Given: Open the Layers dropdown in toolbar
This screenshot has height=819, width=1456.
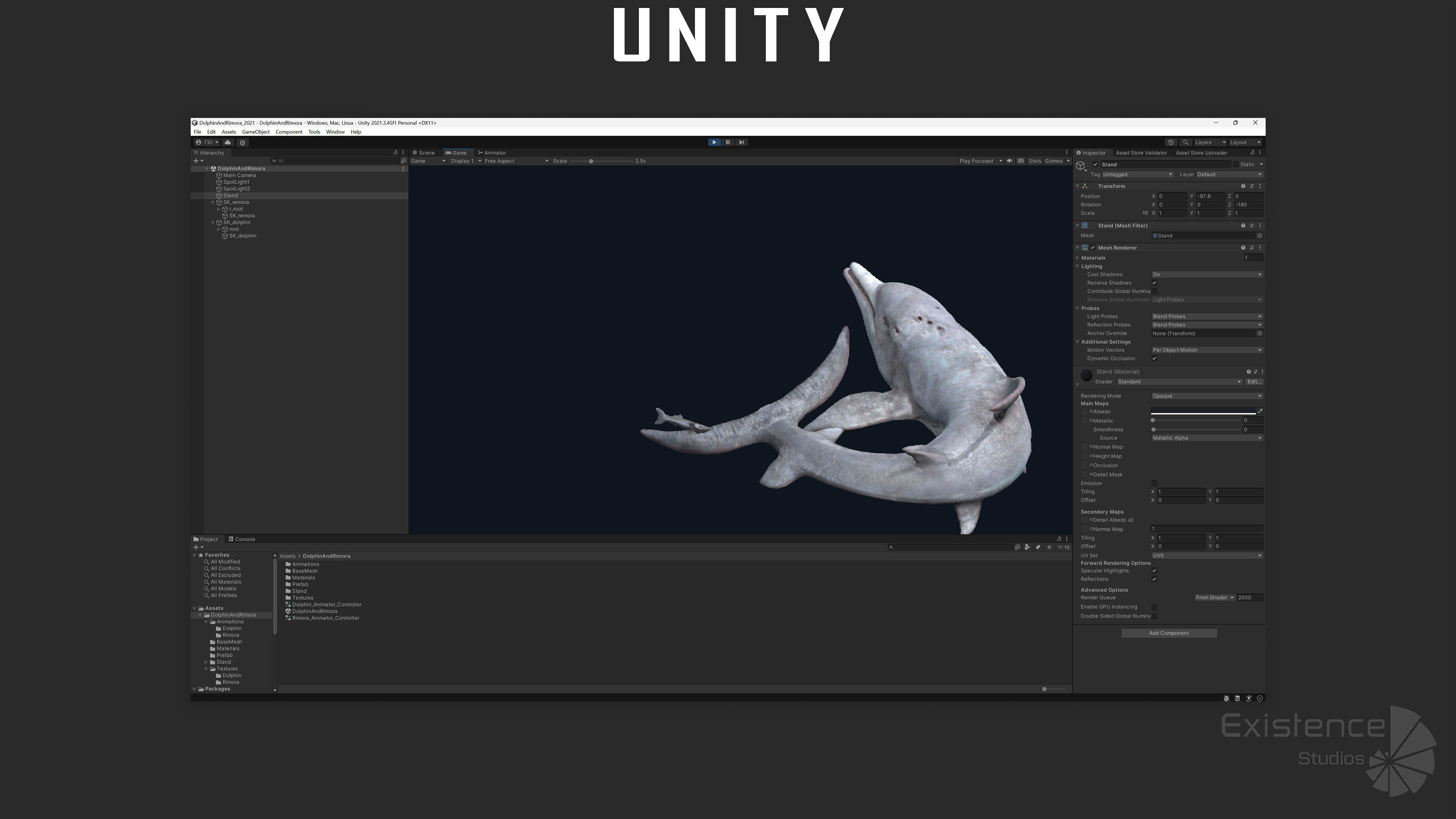Looking at the screenshot, I should (x=1210, y=143).
